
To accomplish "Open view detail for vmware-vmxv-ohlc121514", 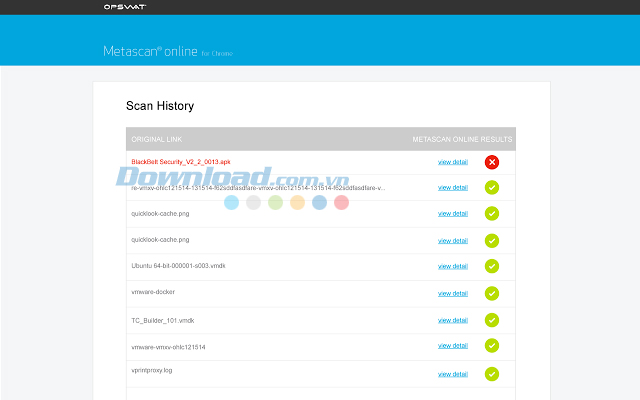I will coord(453,346).
